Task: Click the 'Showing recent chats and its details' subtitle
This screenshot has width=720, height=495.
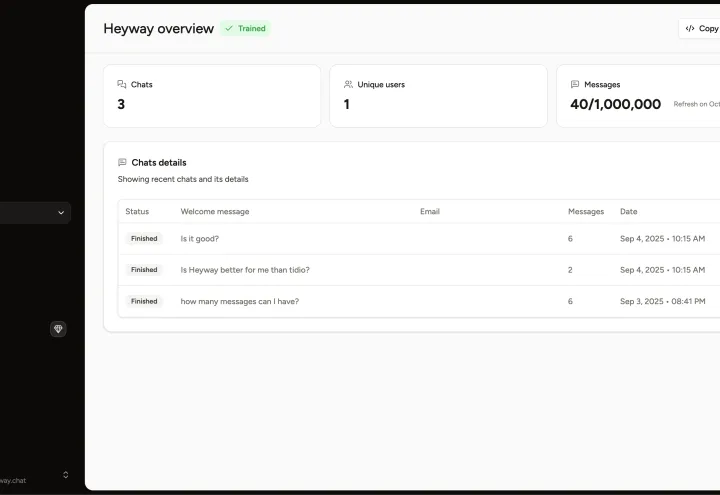Action: point(183,179)
